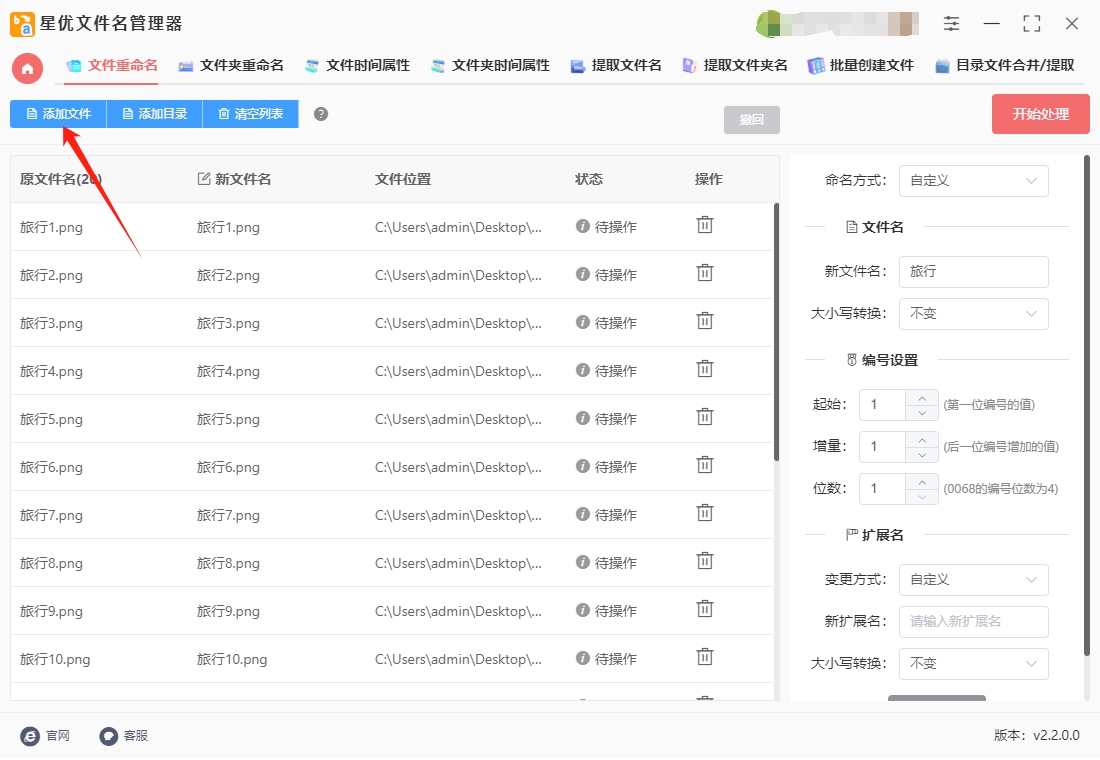Click the red 开始处理 button
Screen dimensions: 1100x760
point(1040,114)
